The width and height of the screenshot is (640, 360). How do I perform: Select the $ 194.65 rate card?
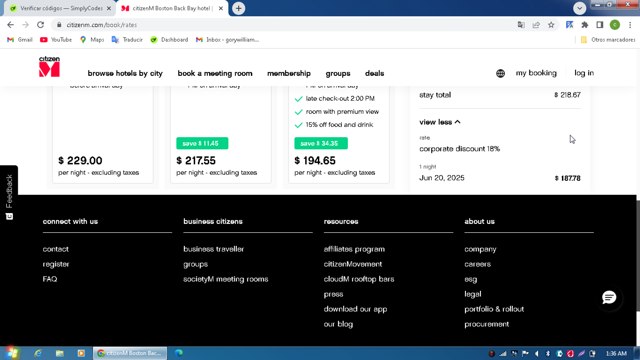[x=339, y=135]
